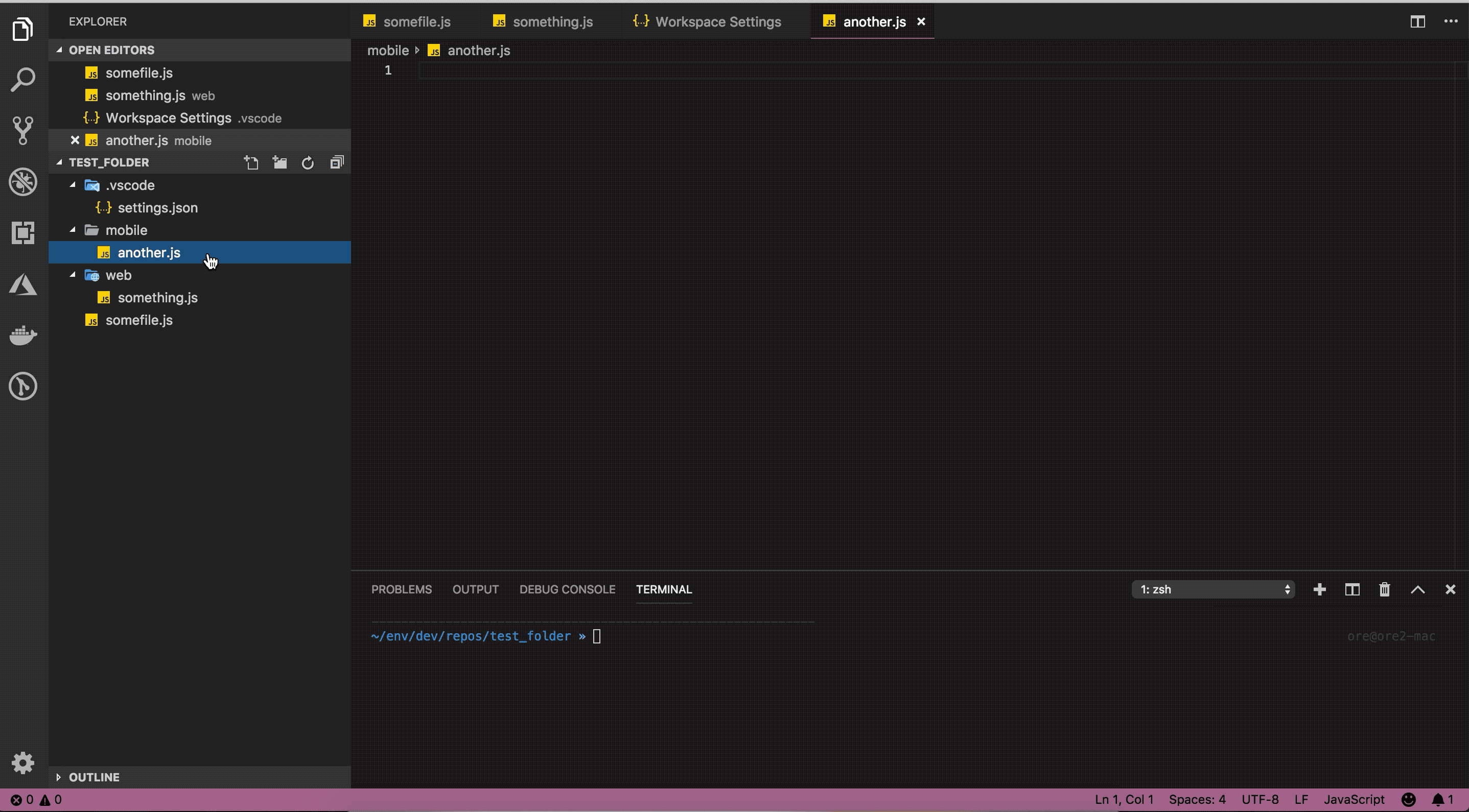Click the New File button in explorer toolbar
The height and width of the screenshot is (812, 1469).
(x=251, y=162)
